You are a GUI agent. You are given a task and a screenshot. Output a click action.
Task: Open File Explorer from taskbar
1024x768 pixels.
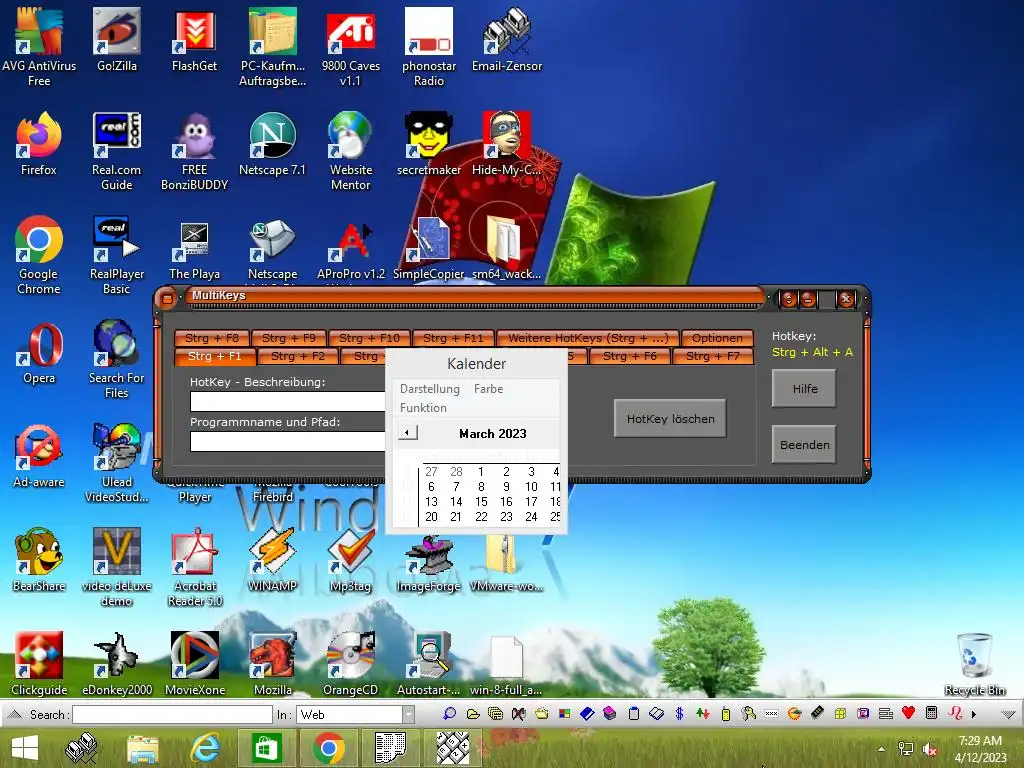click(x=142, y=748)
